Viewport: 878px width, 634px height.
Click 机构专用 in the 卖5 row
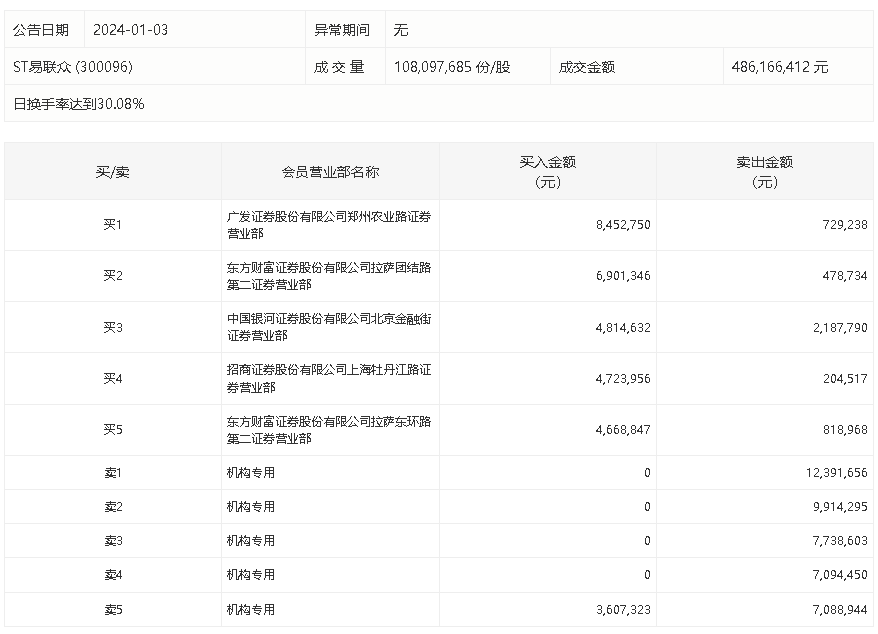click(251, 609)
